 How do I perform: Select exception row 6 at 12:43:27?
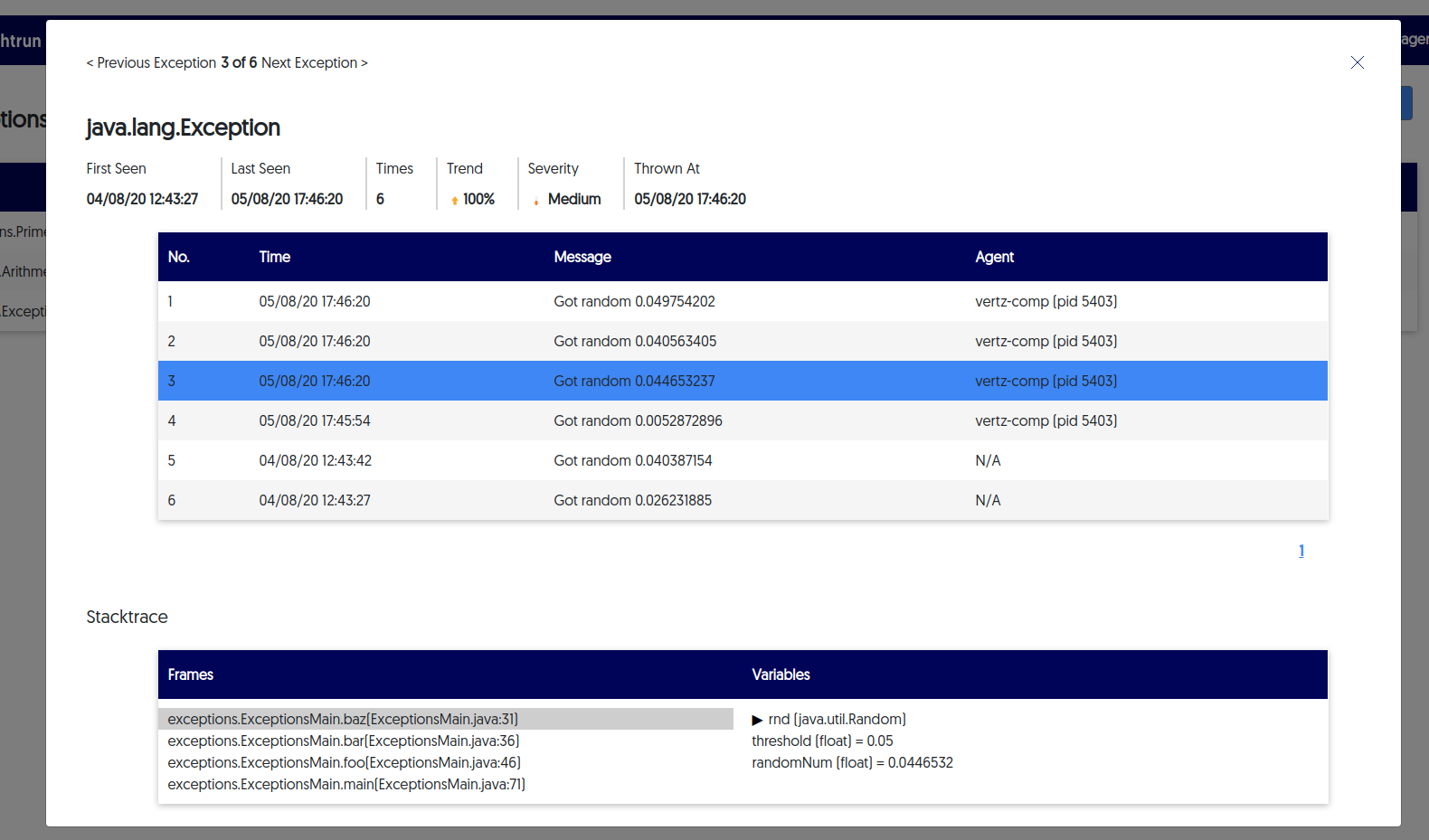click(633, 500)
